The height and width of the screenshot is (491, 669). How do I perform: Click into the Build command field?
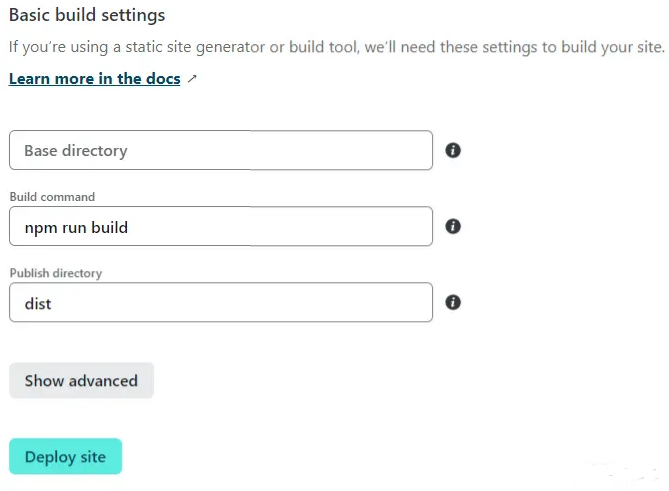(221, 226)
